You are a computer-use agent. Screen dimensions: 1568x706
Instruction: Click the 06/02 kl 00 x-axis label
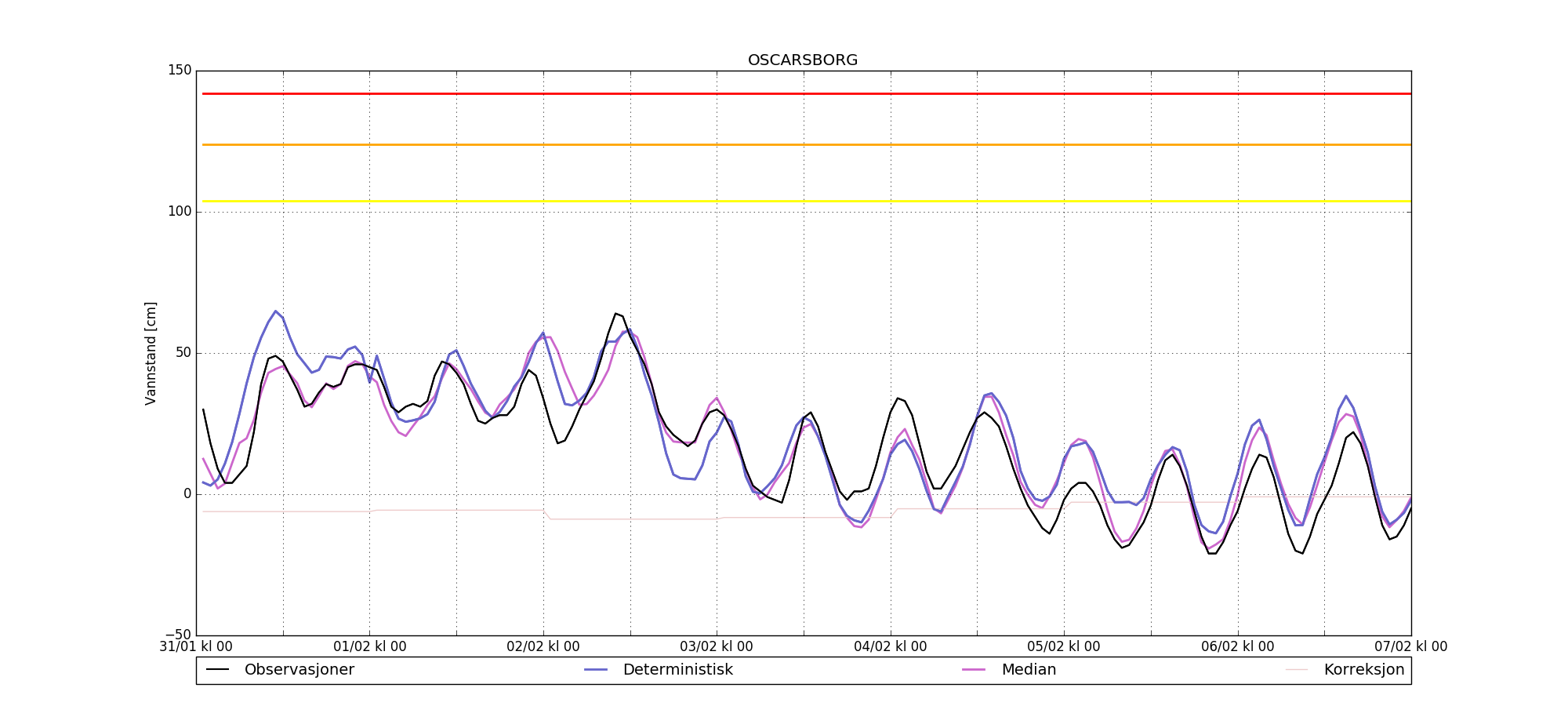click(1237, 647)
